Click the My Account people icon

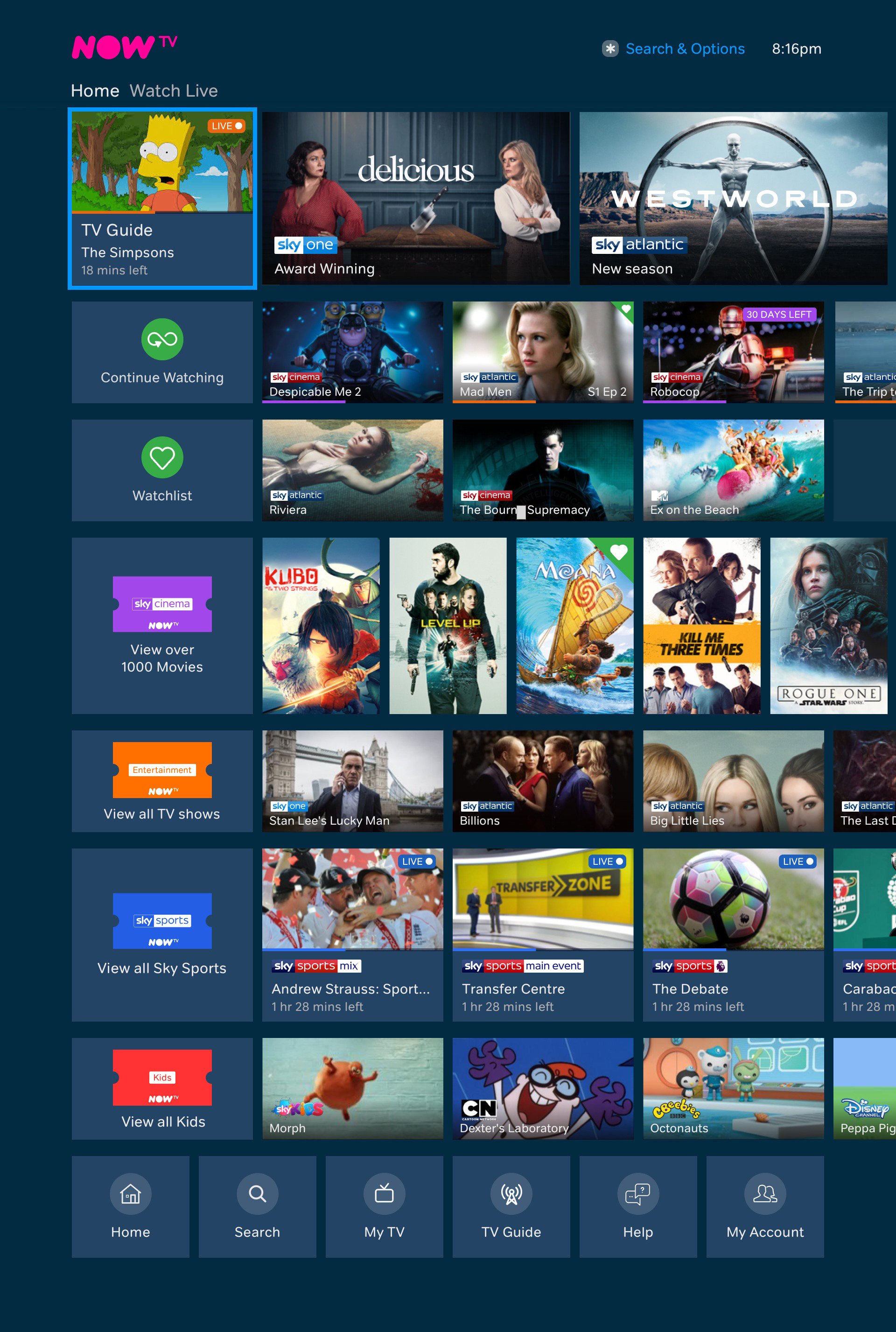coord(765,1194)
